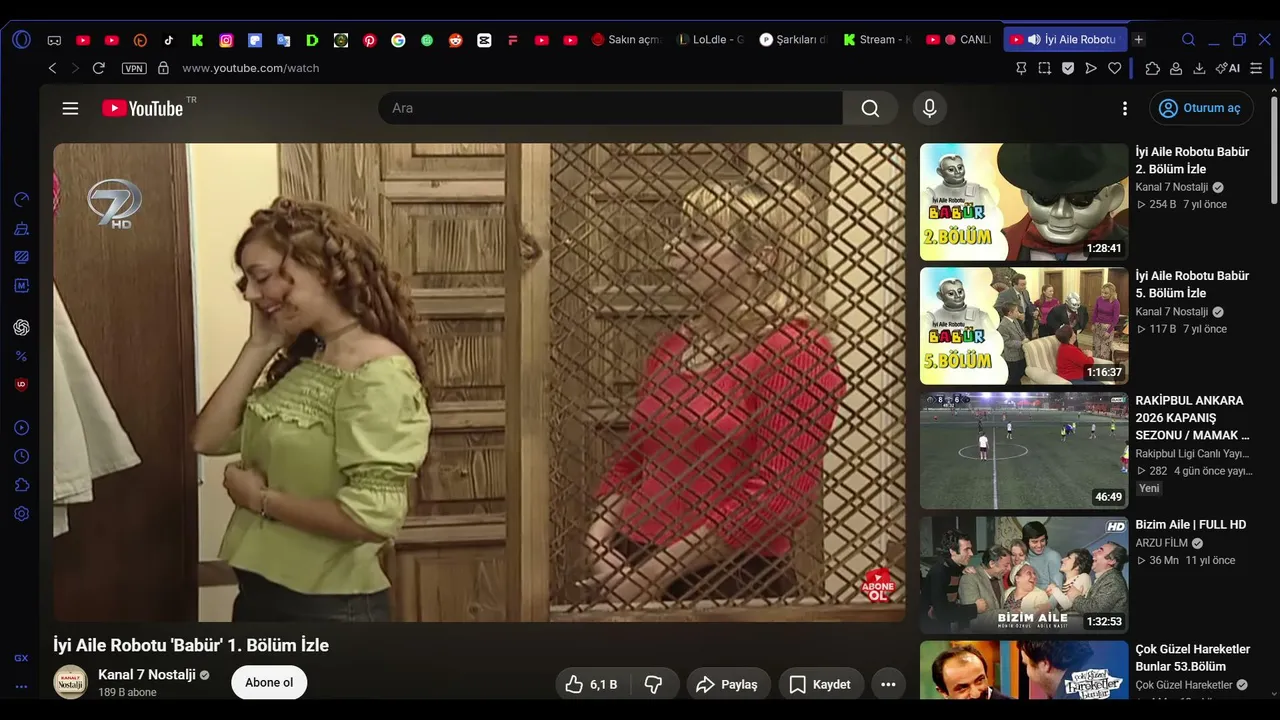The image size is (1280, 720).
Task: Open the Rakipbul Ankara match thumbnail
Action: click(x=1024, y=450)
